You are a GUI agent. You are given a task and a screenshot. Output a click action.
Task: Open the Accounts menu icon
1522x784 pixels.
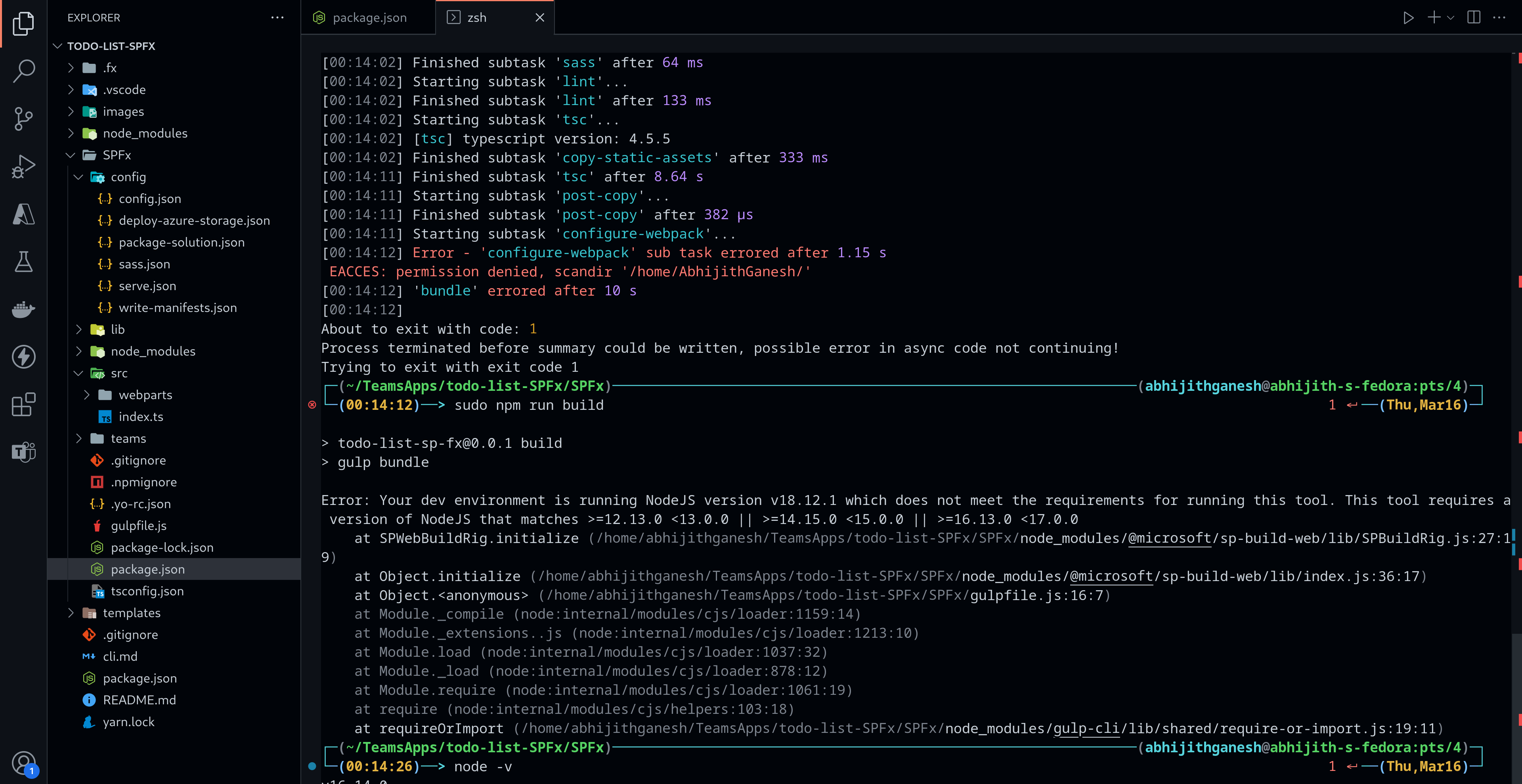pyautogui.click(x=24, y=763)
